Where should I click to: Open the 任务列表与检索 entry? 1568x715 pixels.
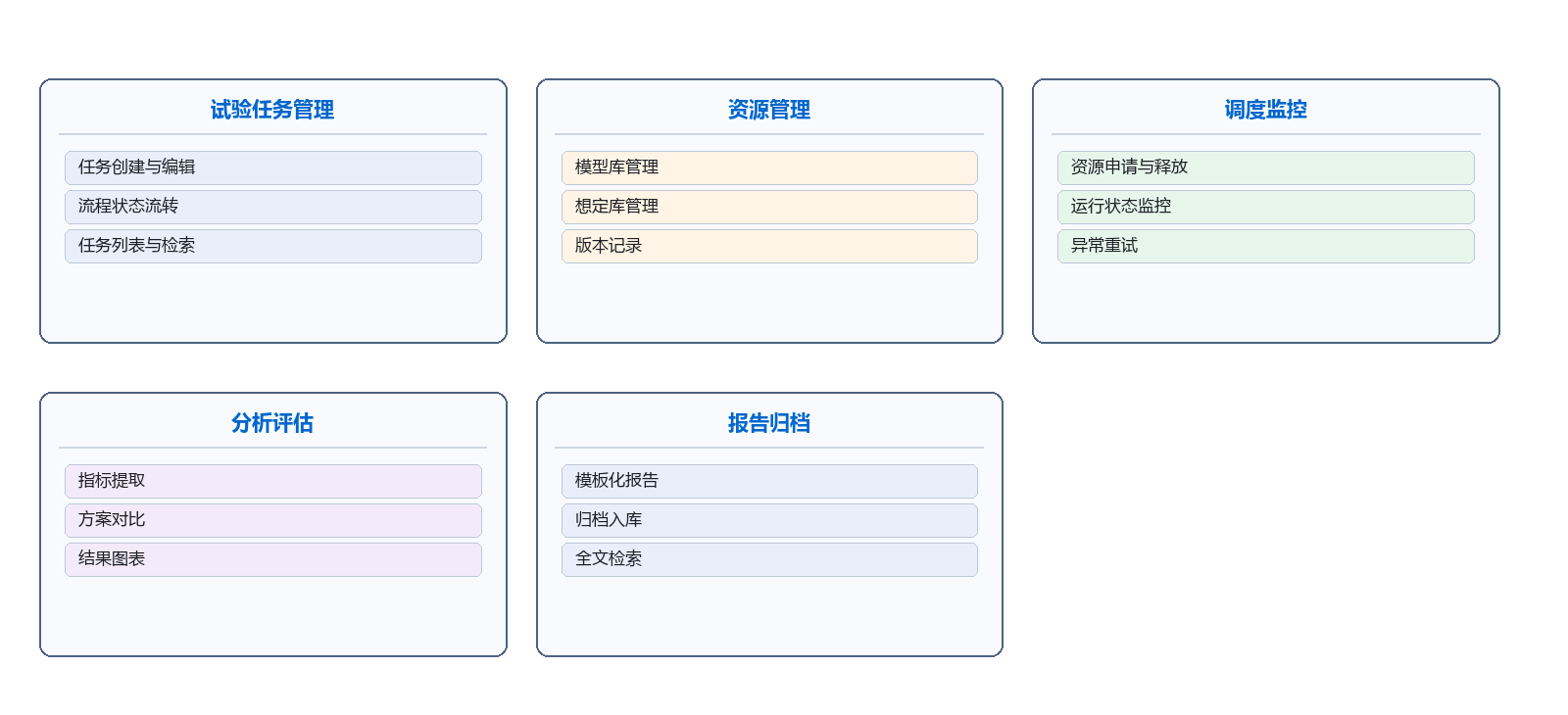(x=273, y=246)
